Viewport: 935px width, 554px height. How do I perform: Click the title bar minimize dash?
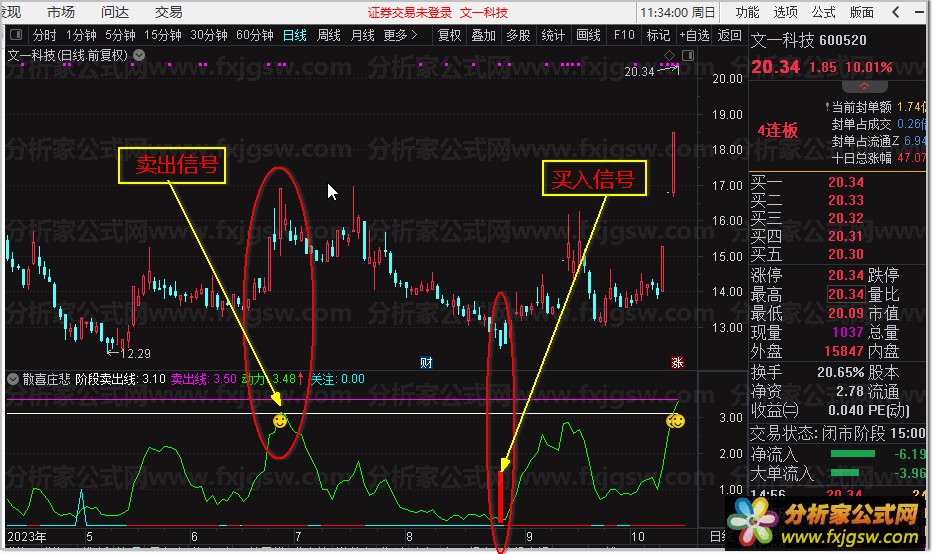point(919,12)
